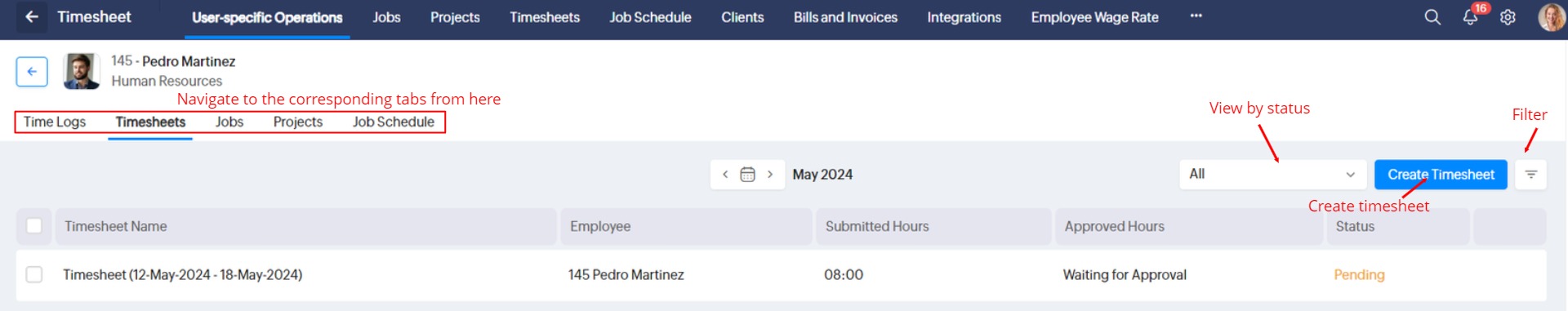Open the filter icon beside Create Timesheet
This screenshot has width=1568, height=311.
click(x=1530, y=174)
